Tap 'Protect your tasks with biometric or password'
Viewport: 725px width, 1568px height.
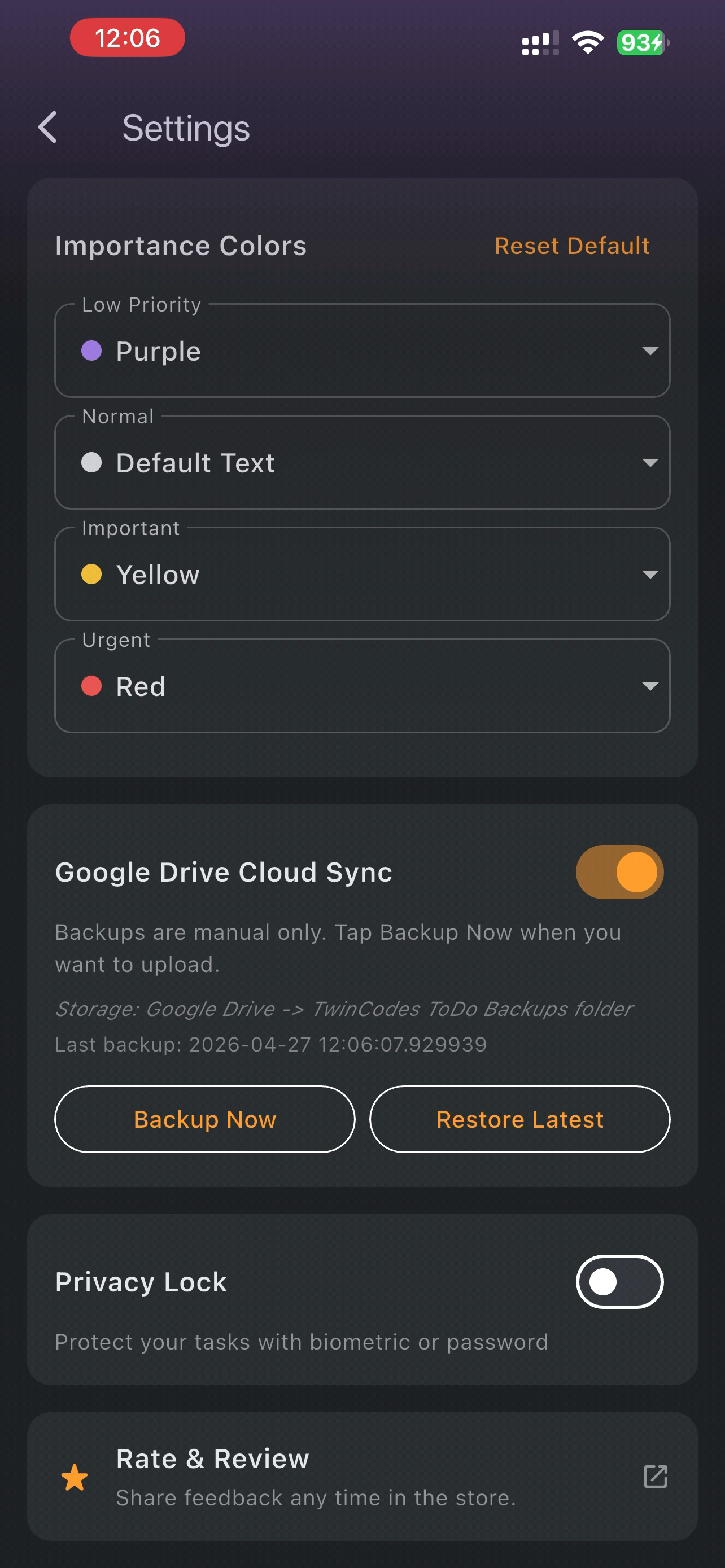tap(302, 1342)
